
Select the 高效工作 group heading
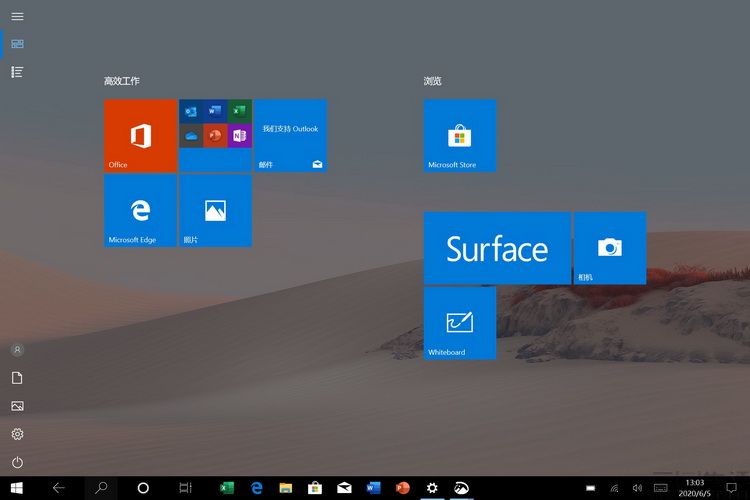(x=122, y=81)
